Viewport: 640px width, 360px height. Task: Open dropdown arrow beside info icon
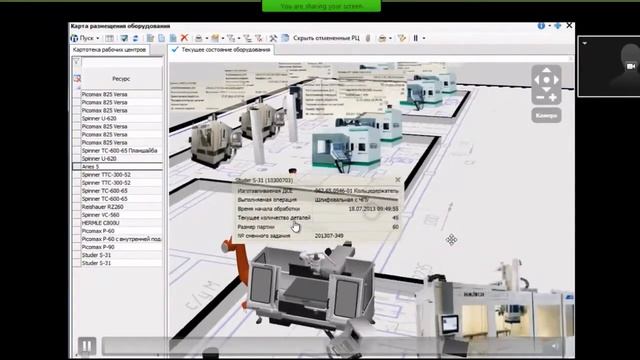pyautogui.click(x=549, y=26)
